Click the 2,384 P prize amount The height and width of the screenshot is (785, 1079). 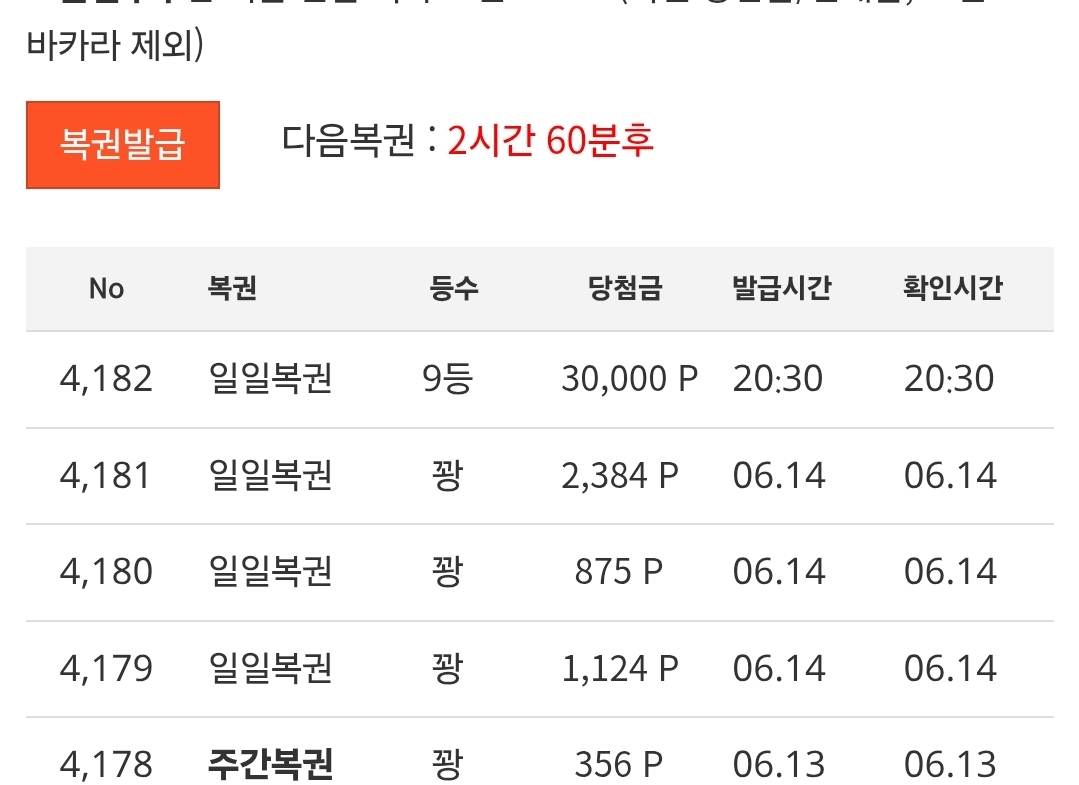click(620, 475)
